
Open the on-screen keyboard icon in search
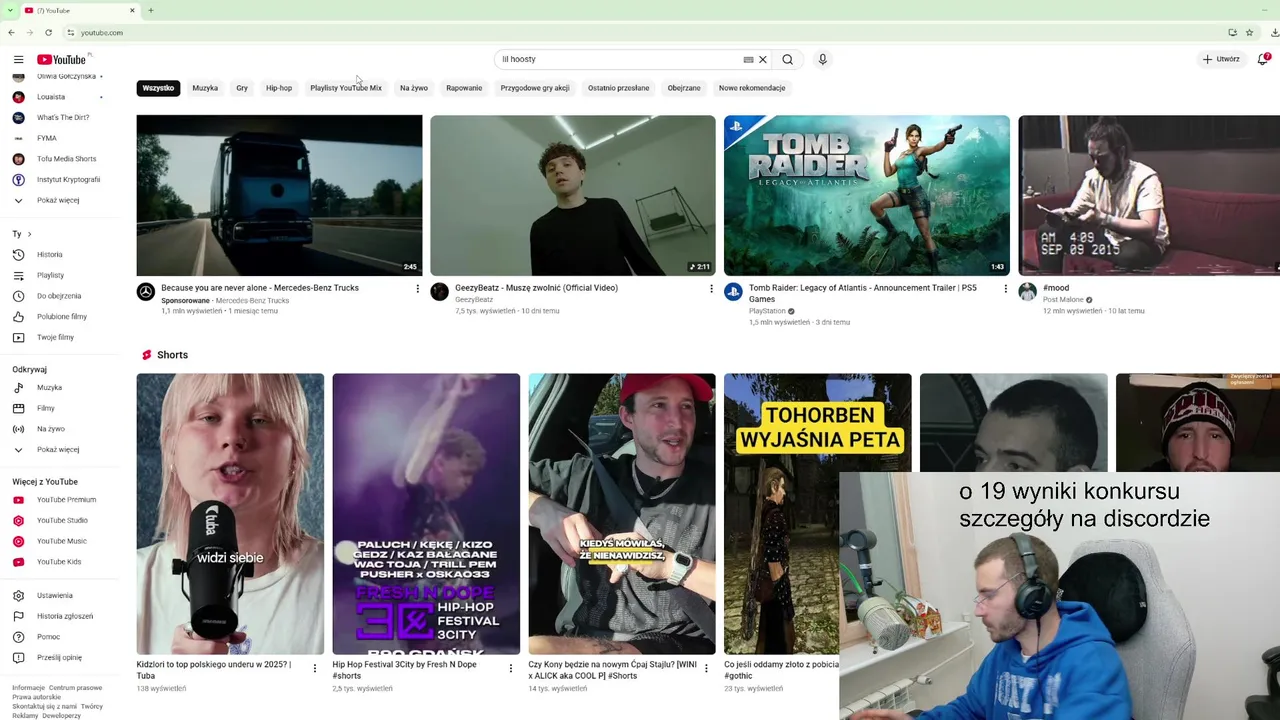pyautogui.click(x=748, y=59)
